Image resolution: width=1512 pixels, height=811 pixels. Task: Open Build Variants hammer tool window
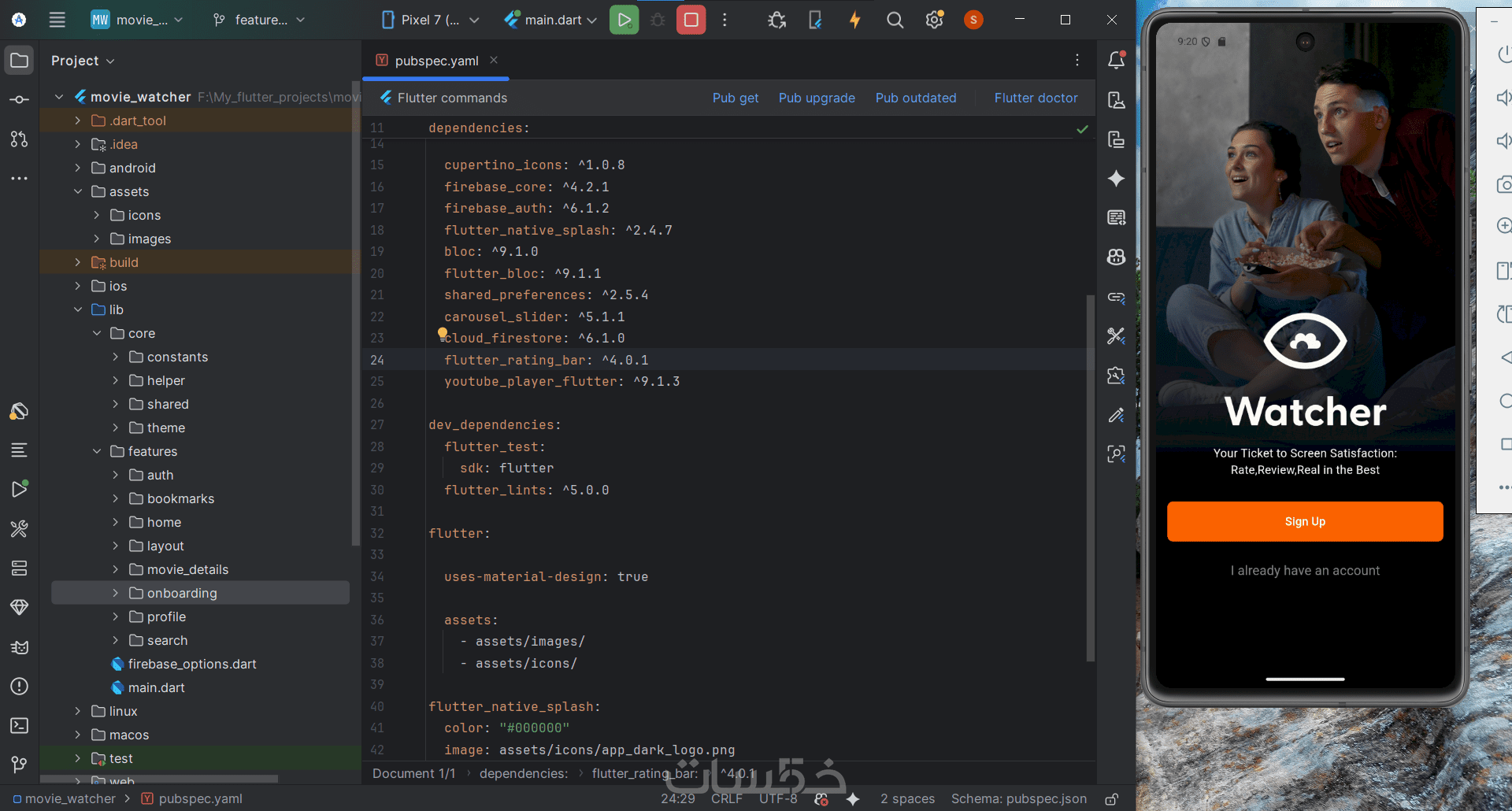(19, 528)
